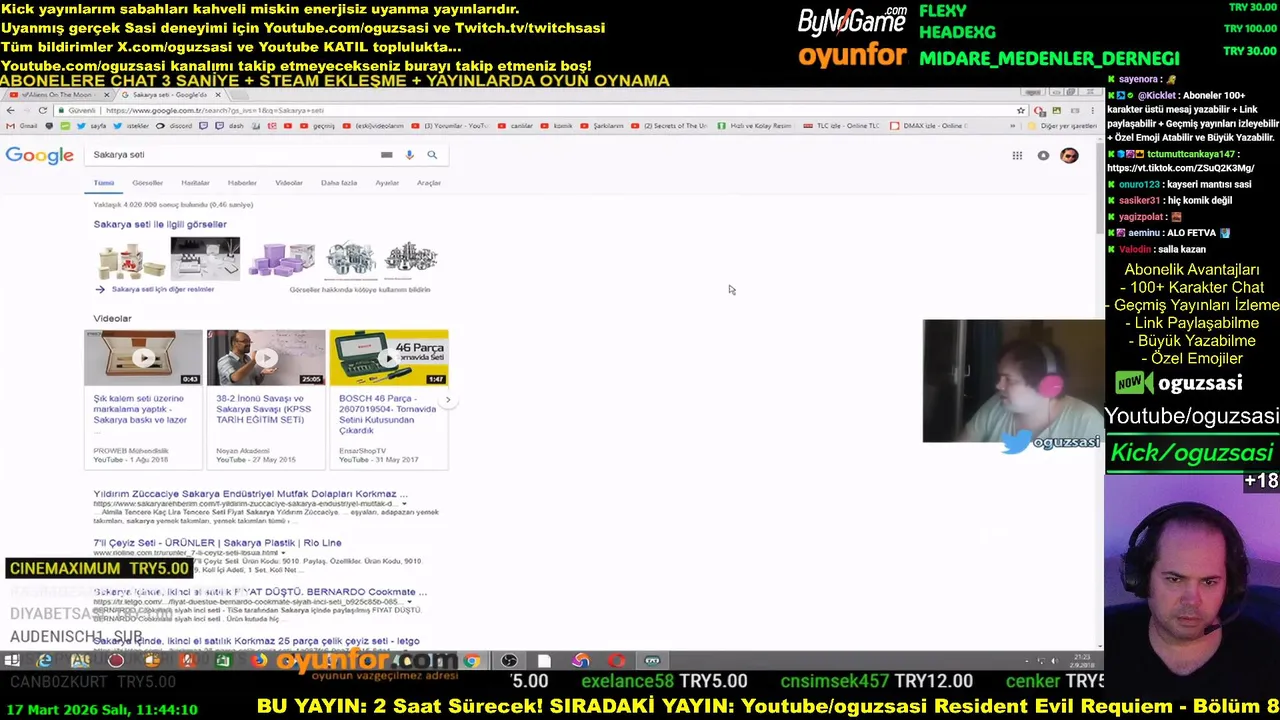The image size is (1280, 720).
Task: Click the browser back arrow
Action: [x=10, y=110]
